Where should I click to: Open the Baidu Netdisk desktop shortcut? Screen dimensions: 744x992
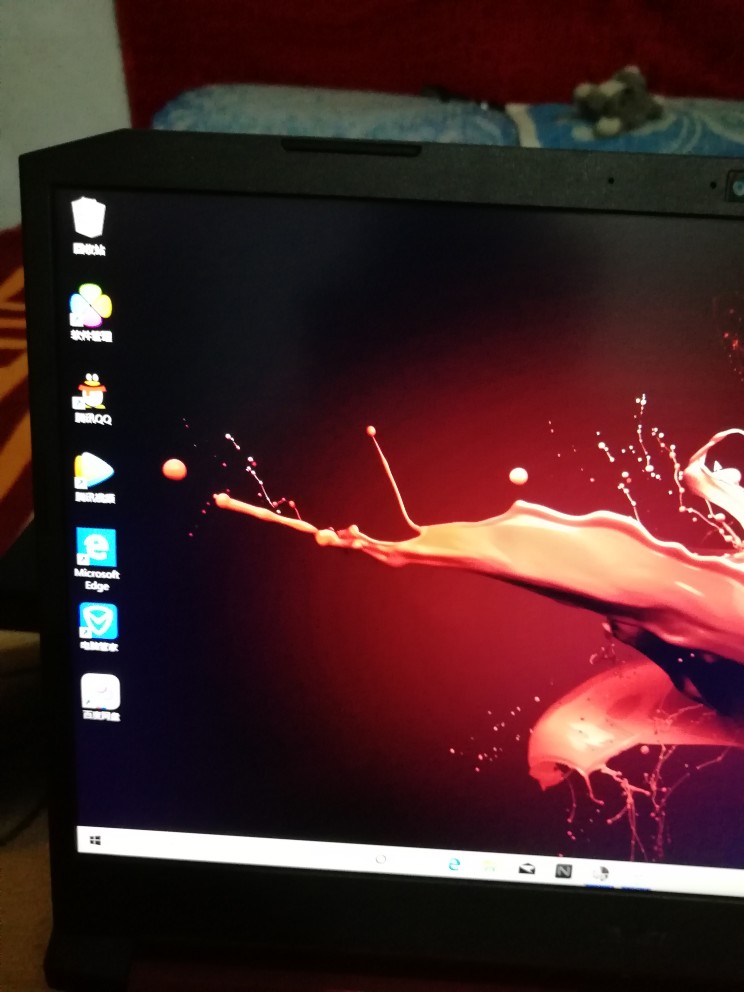[100, 691]
